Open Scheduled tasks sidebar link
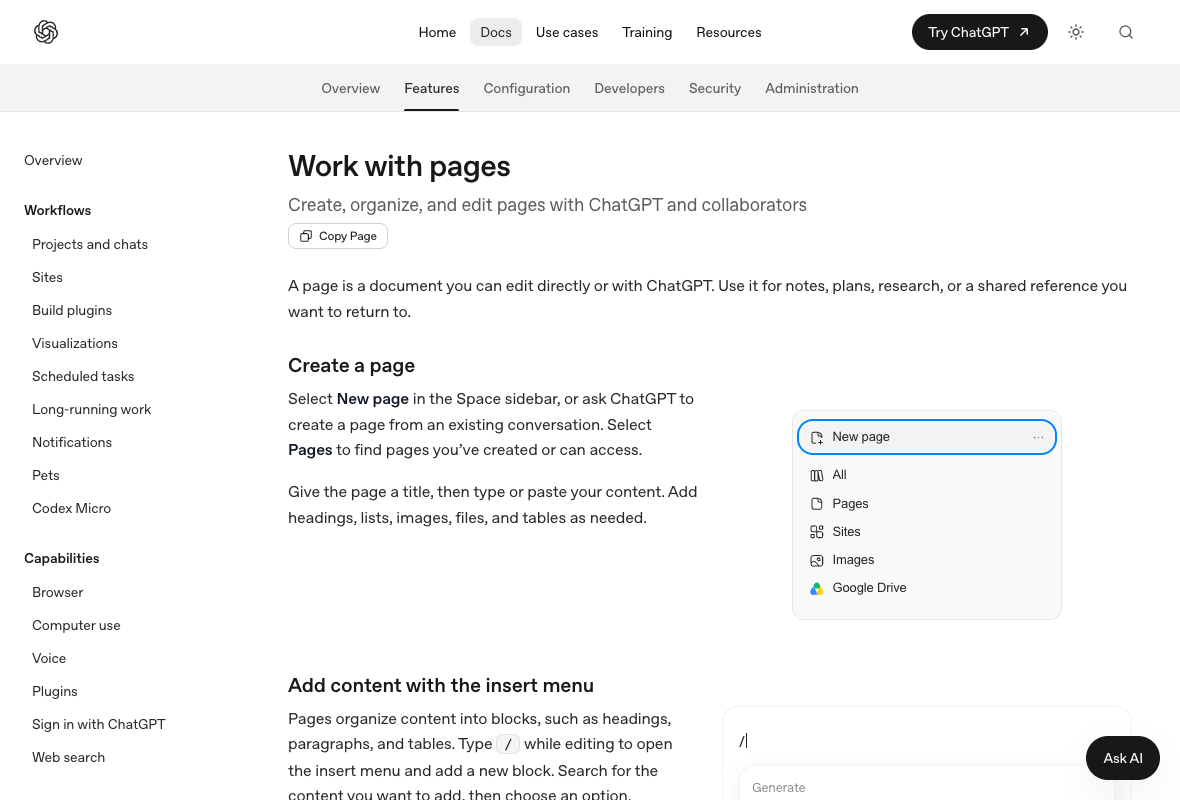 pos(83,377)
